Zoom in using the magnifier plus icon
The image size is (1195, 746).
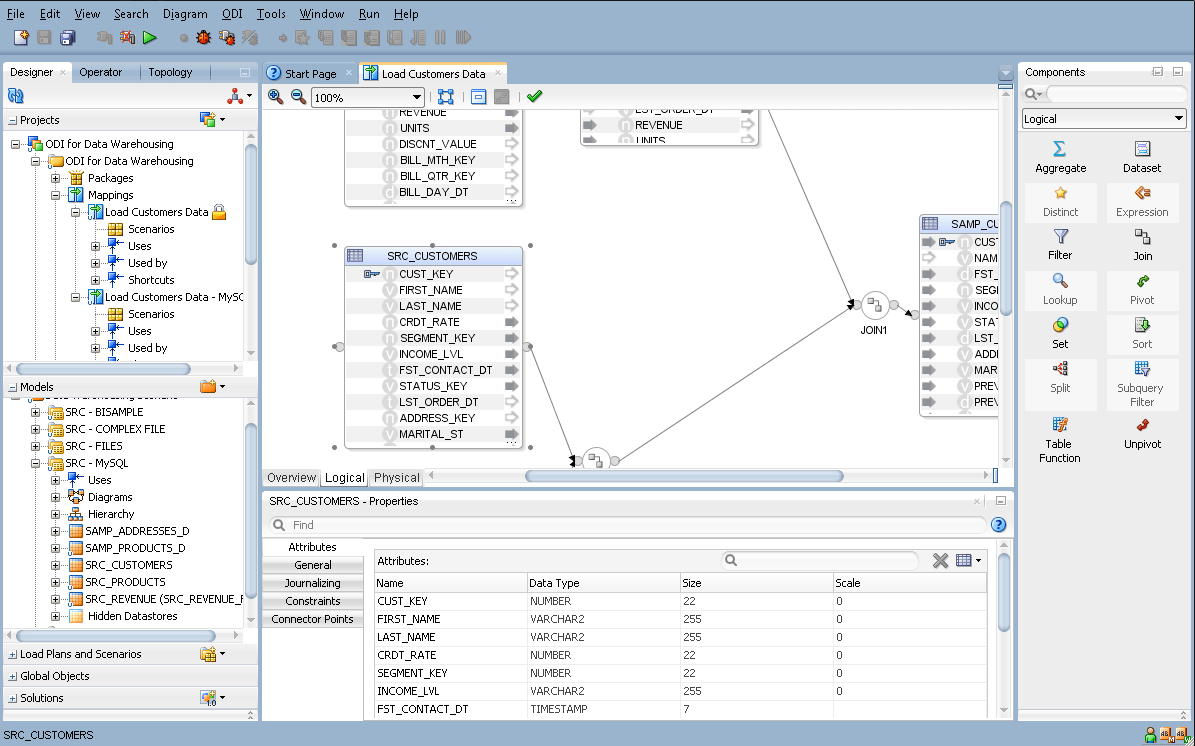(274, 97)
